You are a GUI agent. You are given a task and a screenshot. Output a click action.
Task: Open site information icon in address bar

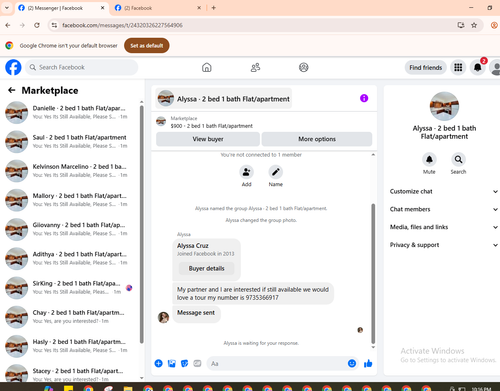(54, 25)
